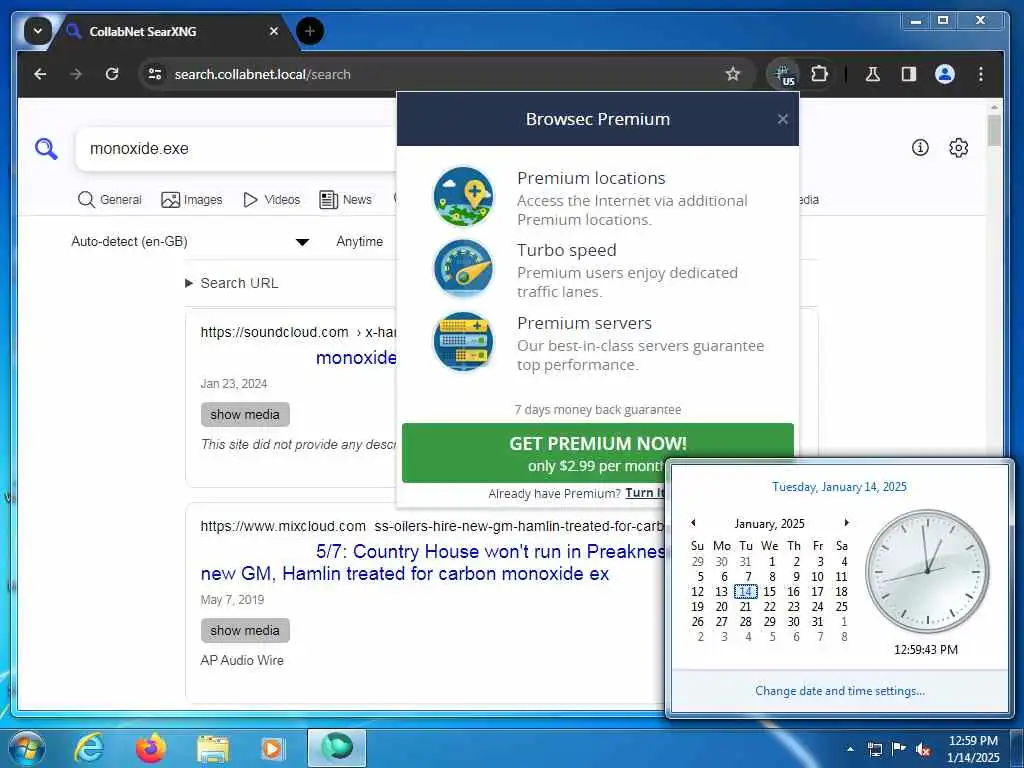
Task: Click the January, 2025 calendar header
Action: coord(769,524)
